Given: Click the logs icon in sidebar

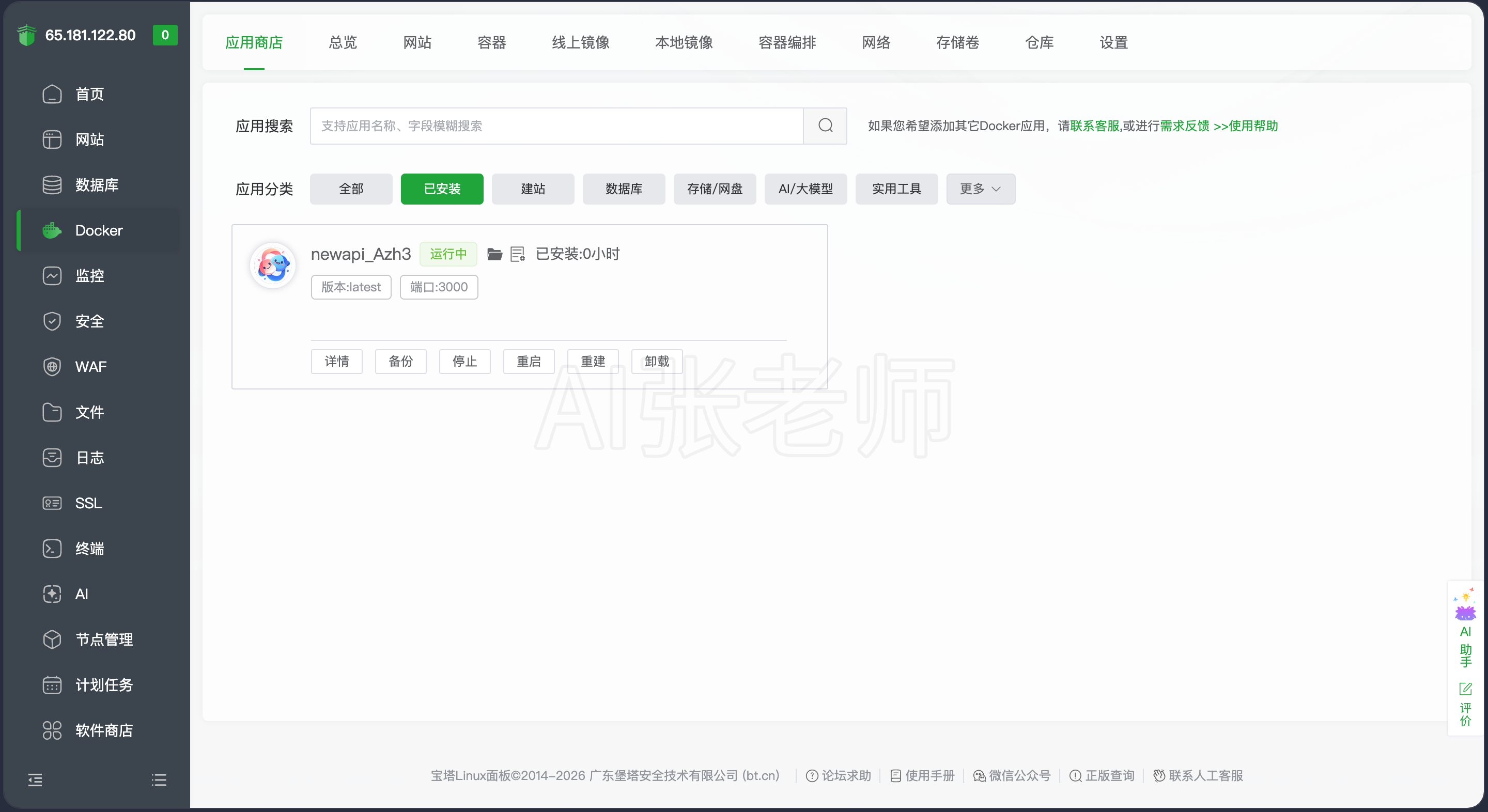Looking at the screenshot, I should point(52,458).
